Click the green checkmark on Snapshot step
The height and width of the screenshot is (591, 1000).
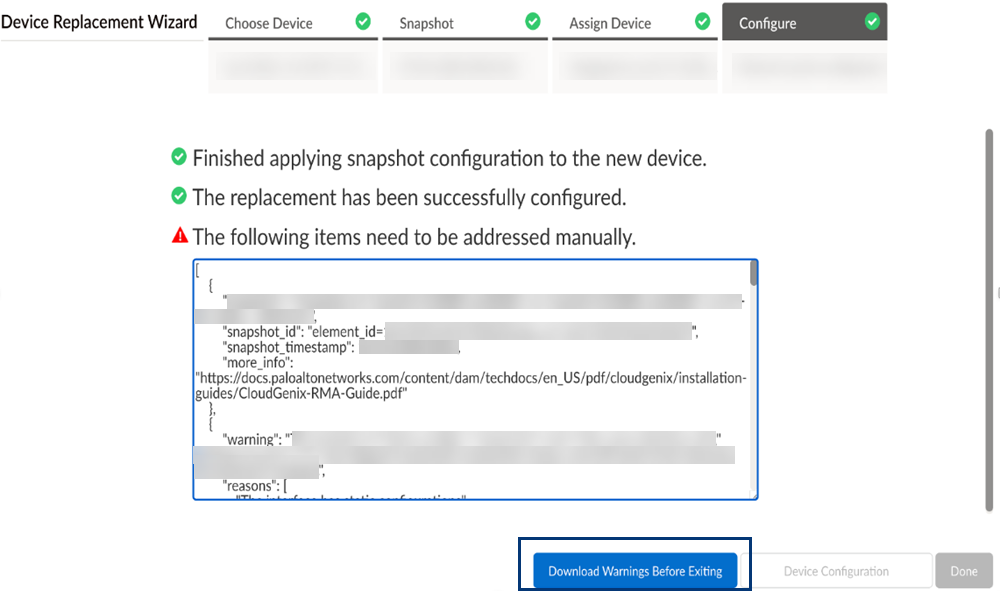[x=533, y=21]
